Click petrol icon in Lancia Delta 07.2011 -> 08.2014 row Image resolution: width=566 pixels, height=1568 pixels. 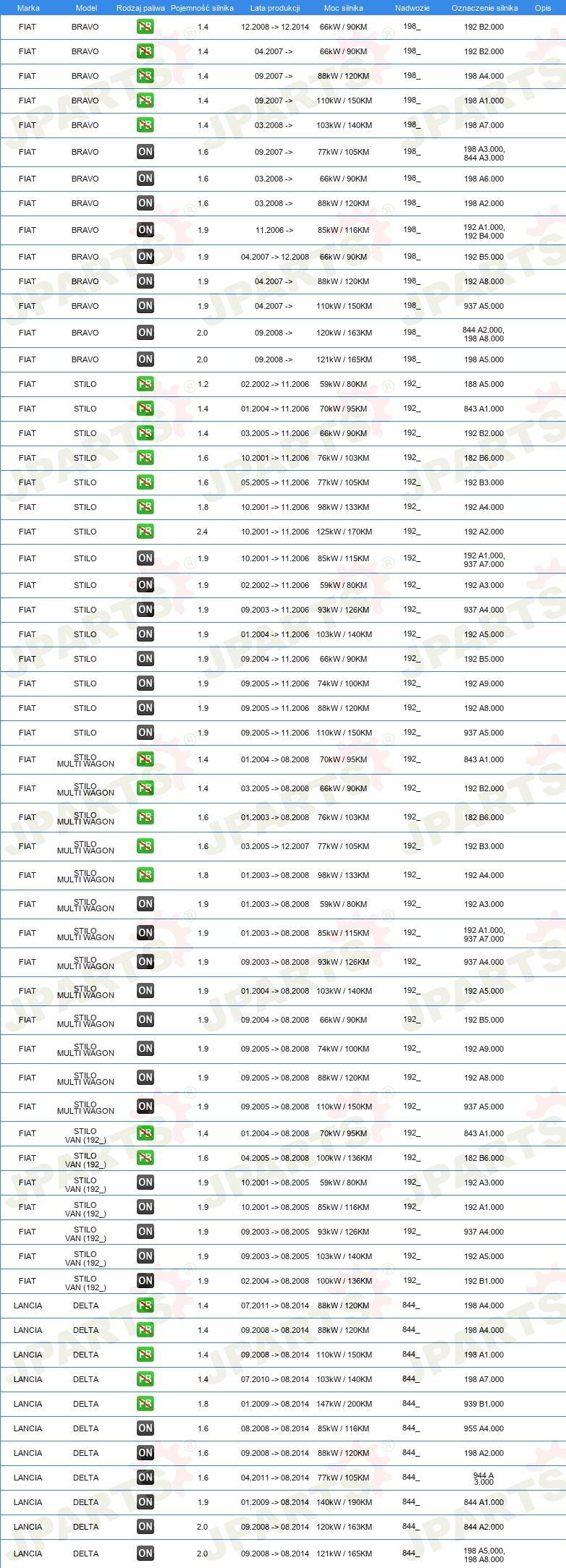(x=145, y=1305)
